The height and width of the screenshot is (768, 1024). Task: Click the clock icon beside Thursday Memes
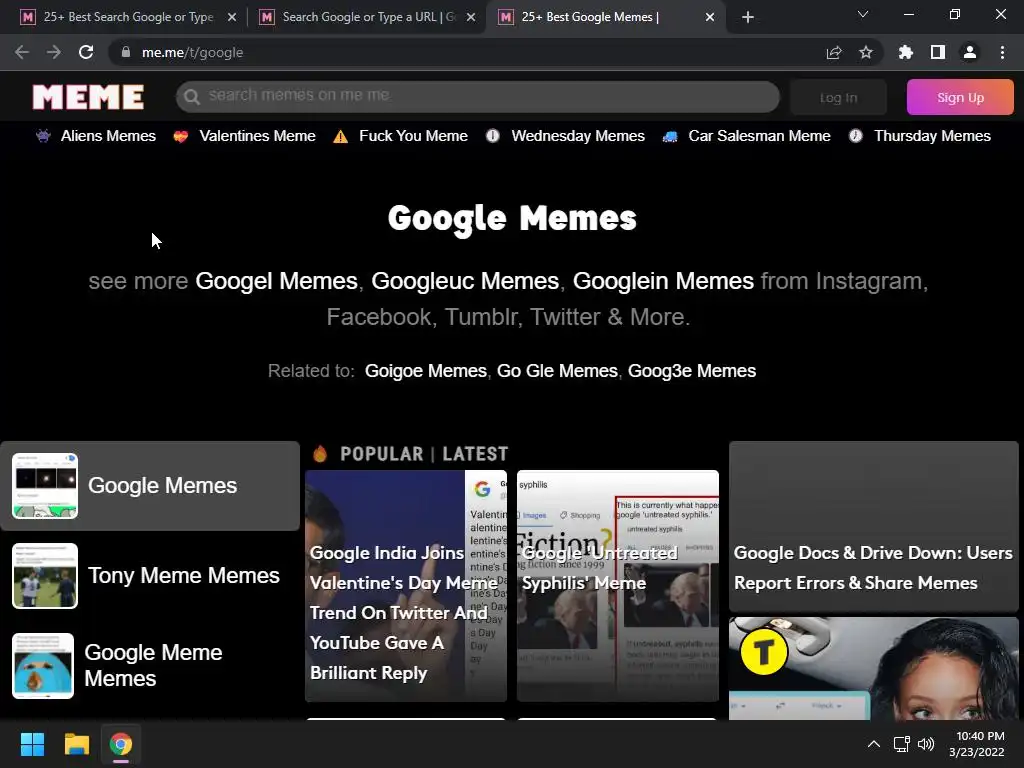(856, 136)
